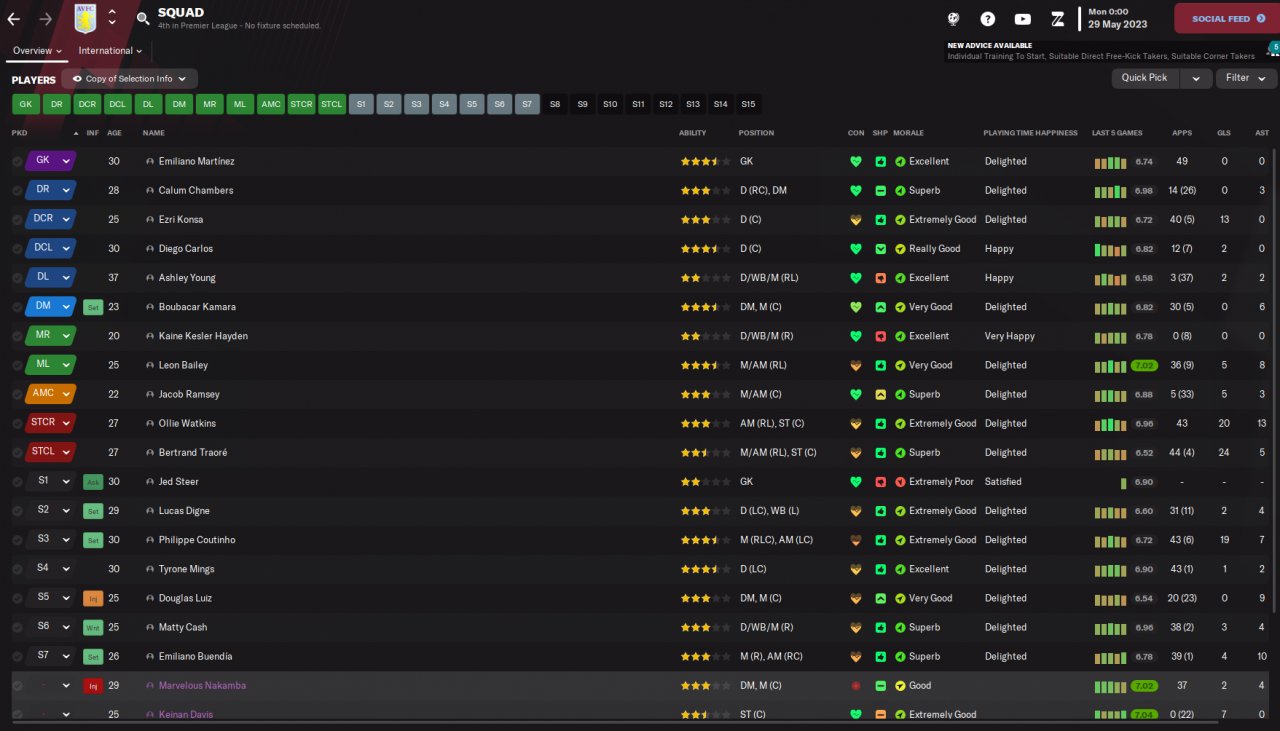The image size is (1280, 731).
Task: Click the Ask badge on Jed Steer's row
Action: click(x=93, y=482)
